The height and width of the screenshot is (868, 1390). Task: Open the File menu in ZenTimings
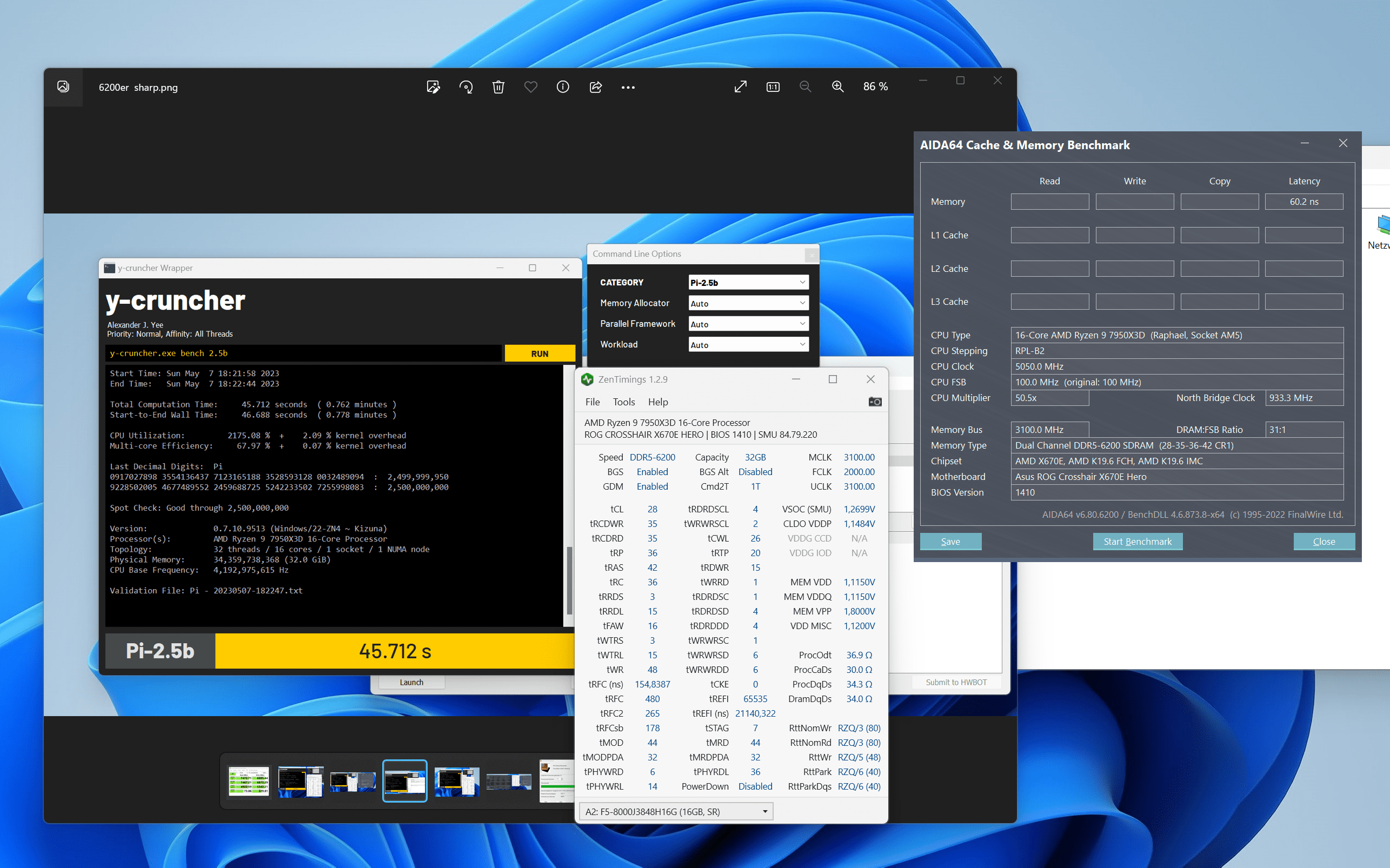tap(593, 402)
